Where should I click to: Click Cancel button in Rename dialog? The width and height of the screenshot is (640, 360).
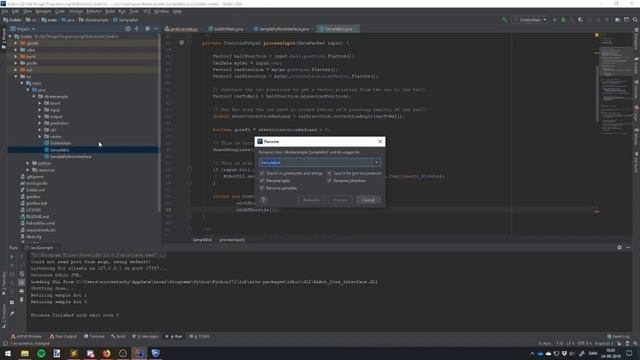coord(368,200)
